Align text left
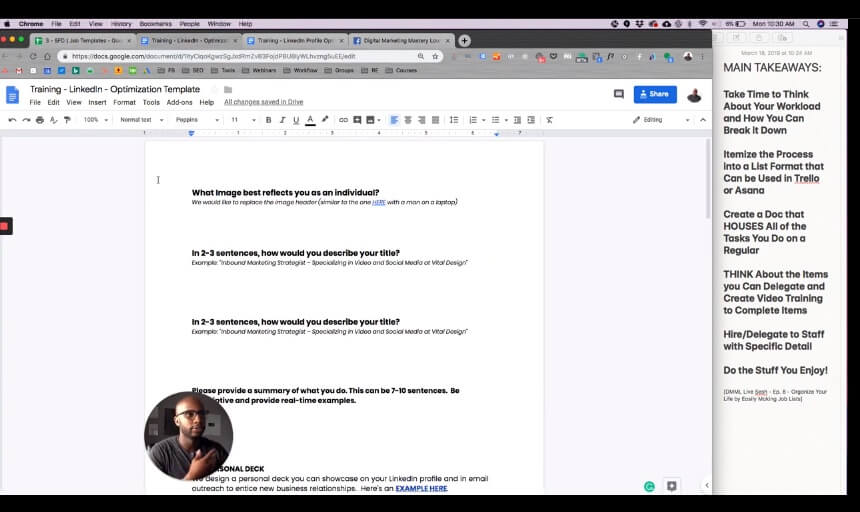The image size is (860, 512). coord(394,120)
